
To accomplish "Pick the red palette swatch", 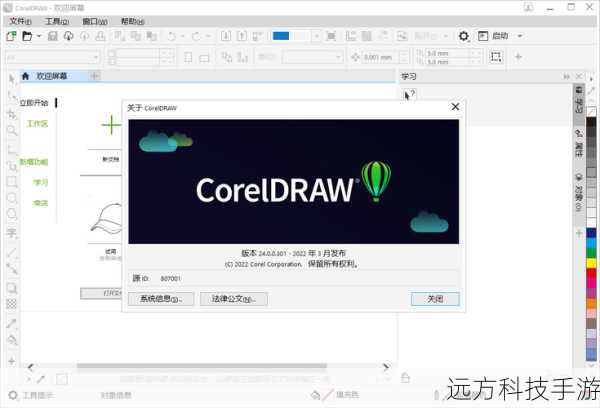I will [x=591, y=273].
